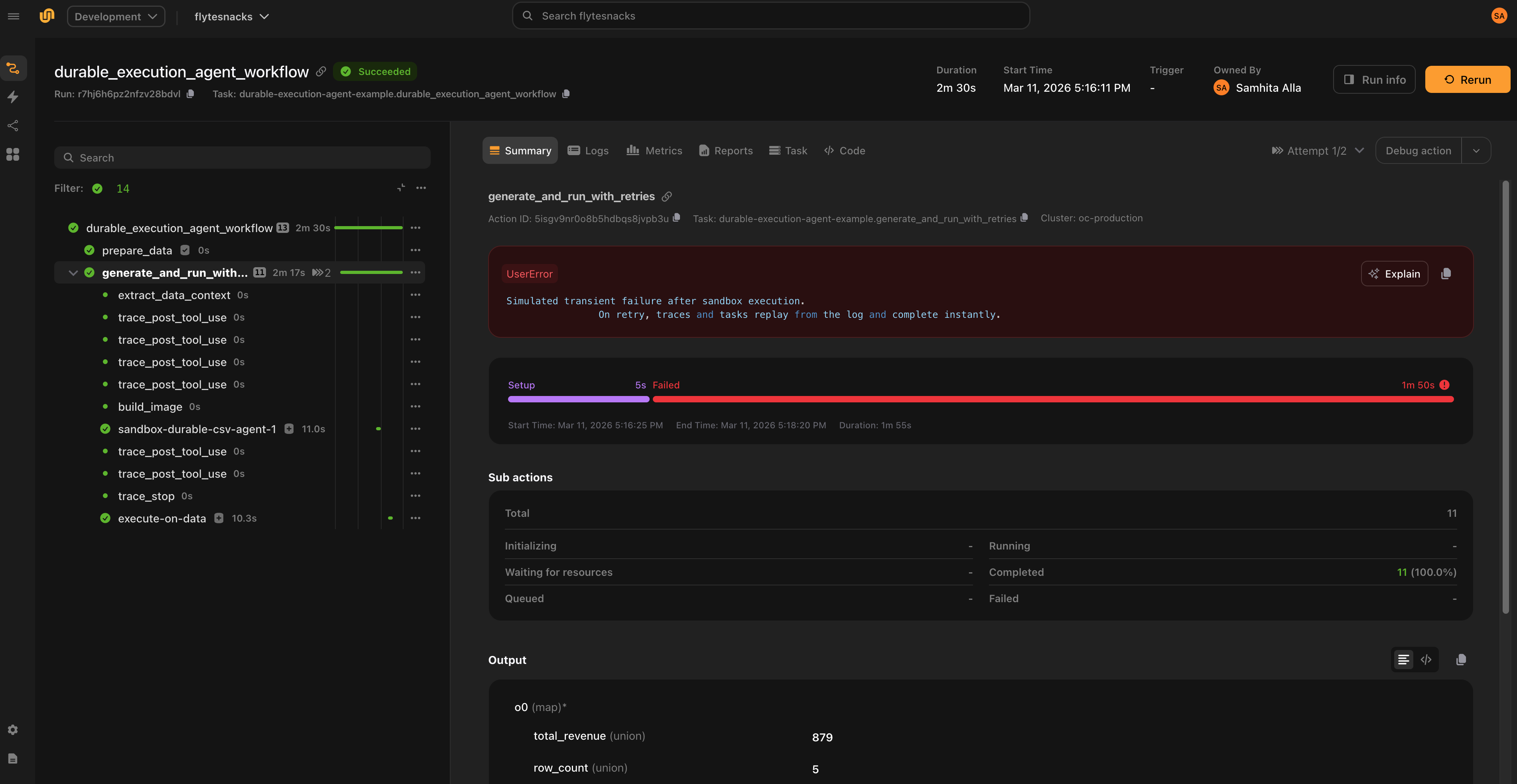Viewport: 1517px width, 784px height.
Task: Click the collapse-all icon in the tree panel
Action: coord(401,188)
